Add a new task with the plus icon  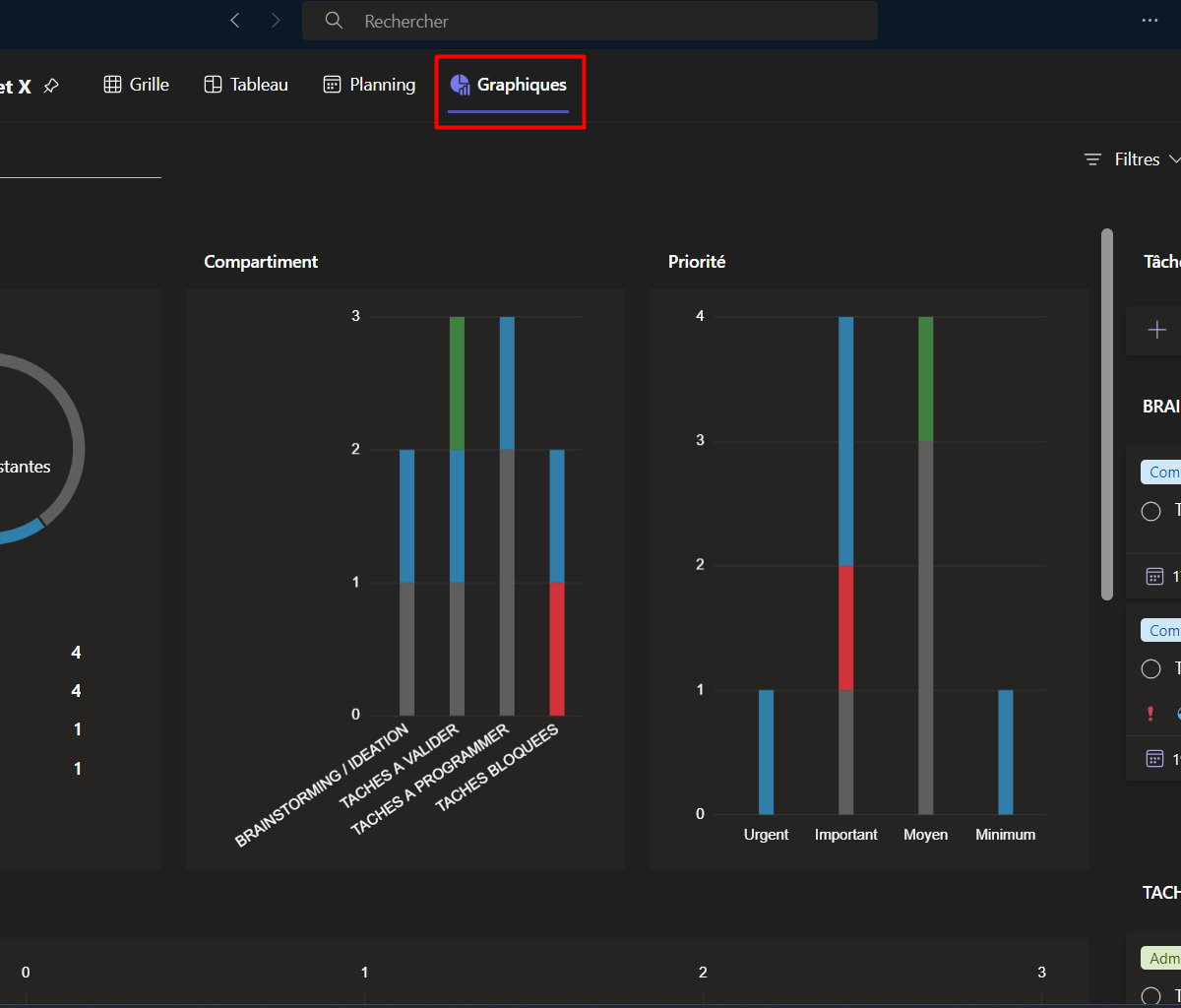[x=1157, y=330]
